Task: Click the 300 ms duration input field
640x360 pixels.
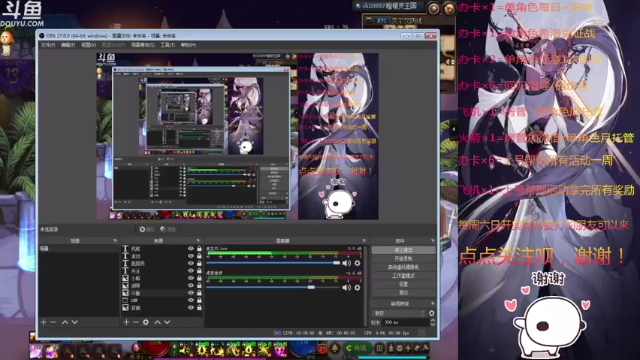Action: tap(405, 322)
